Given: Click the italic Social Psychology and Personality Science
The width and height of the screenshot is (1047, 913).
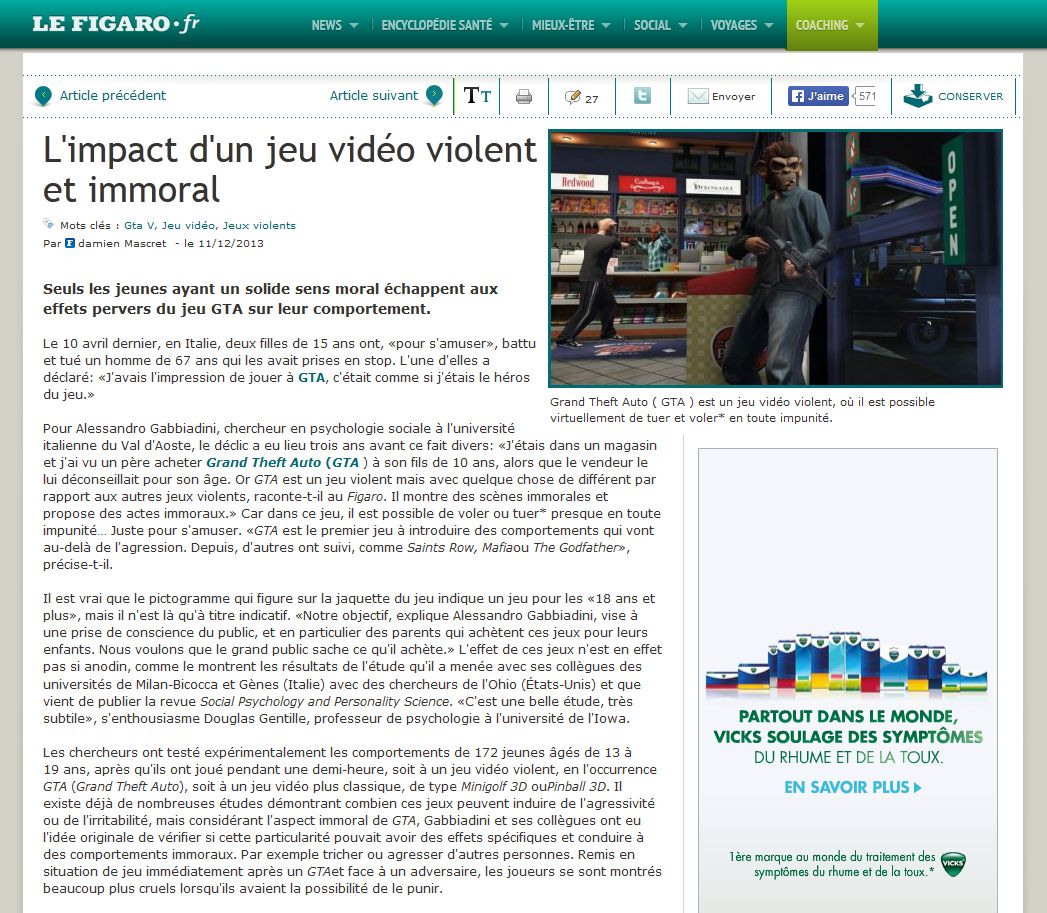Looking at the screenshot, I should click(x=325, y=701).
